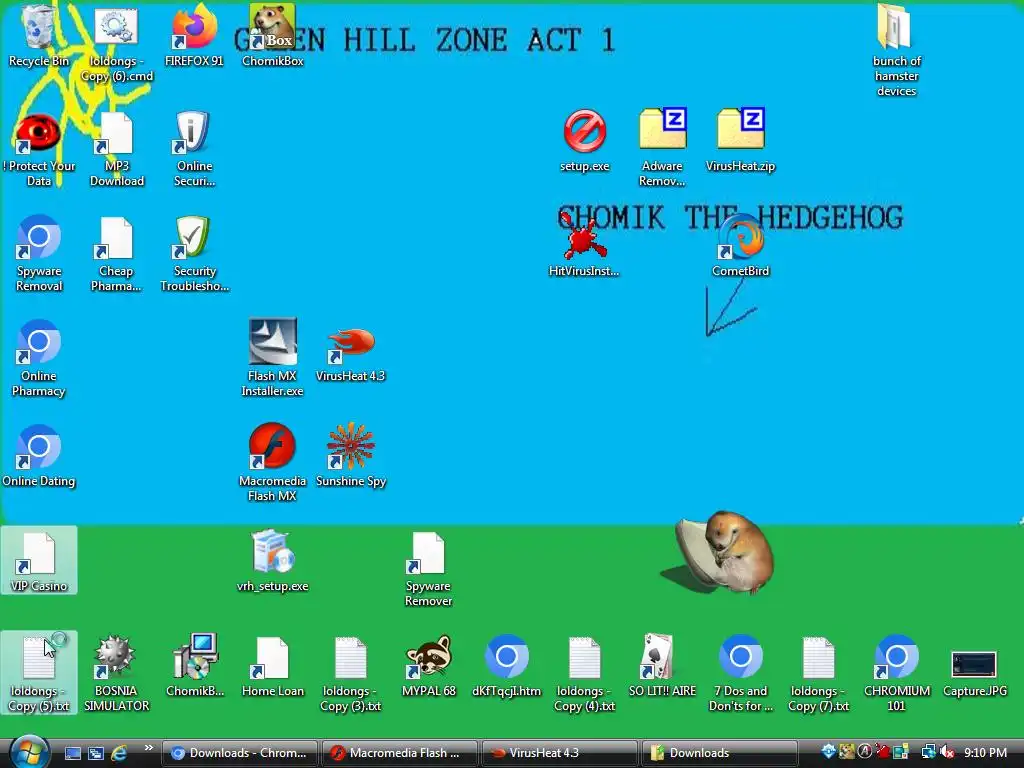This screenshot has width=1024, height=768.
Task: Expand the quick launch overflow chevron
Action: click(148, 748)
